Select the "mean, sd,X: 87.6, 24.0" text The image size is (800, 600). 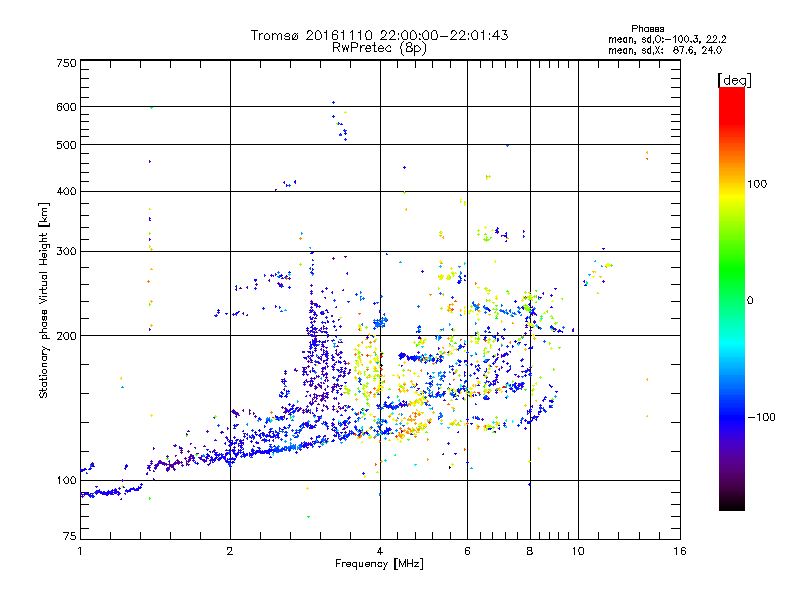tap(665, 50)
